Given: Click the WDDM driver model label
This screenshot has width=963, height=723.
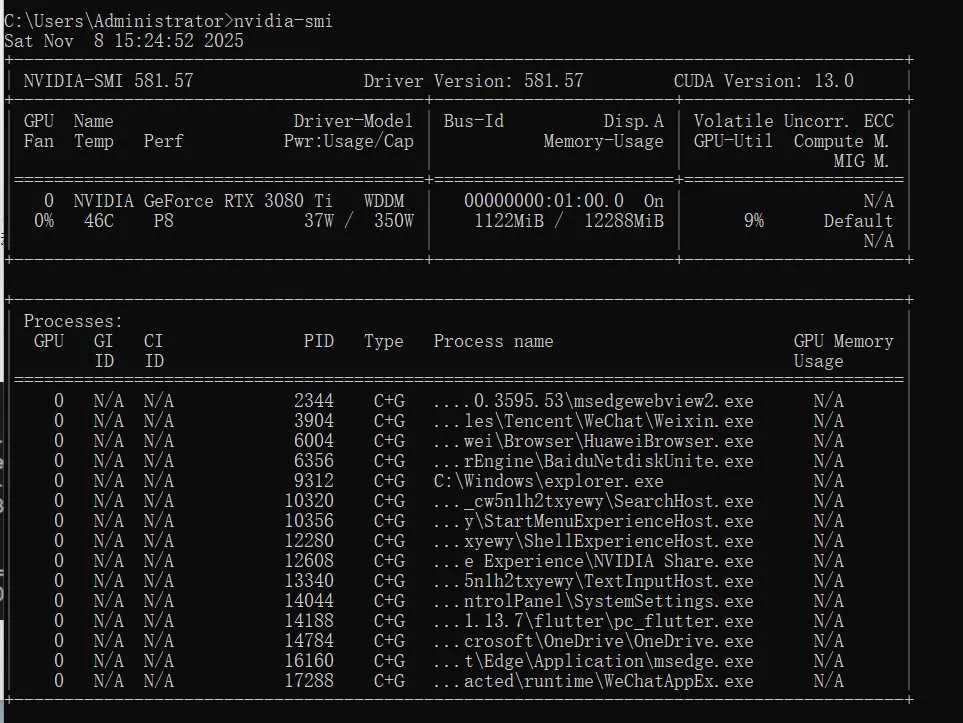Looking at the screenshot, I should [384, 200].
